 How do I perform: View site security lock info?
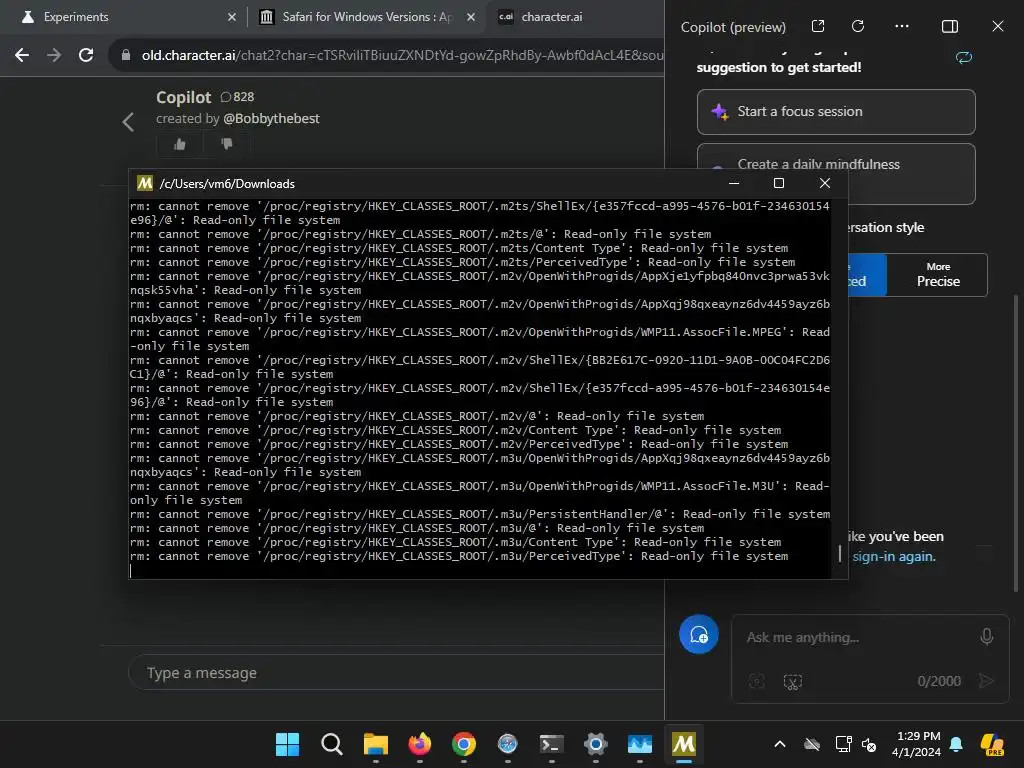(126, 56)
